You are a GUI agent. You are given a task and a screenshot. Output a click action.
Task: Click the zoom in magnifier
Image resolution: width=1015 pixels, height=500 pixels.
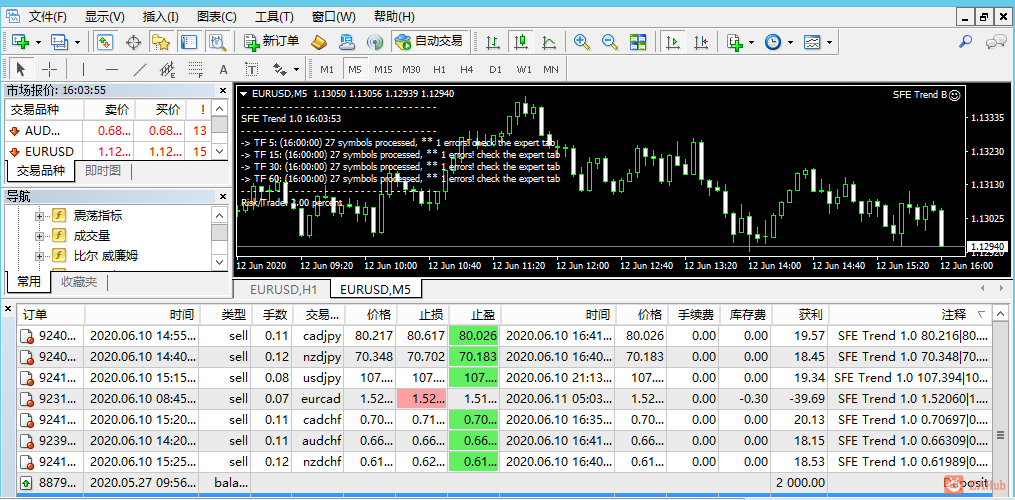point(582,42)
